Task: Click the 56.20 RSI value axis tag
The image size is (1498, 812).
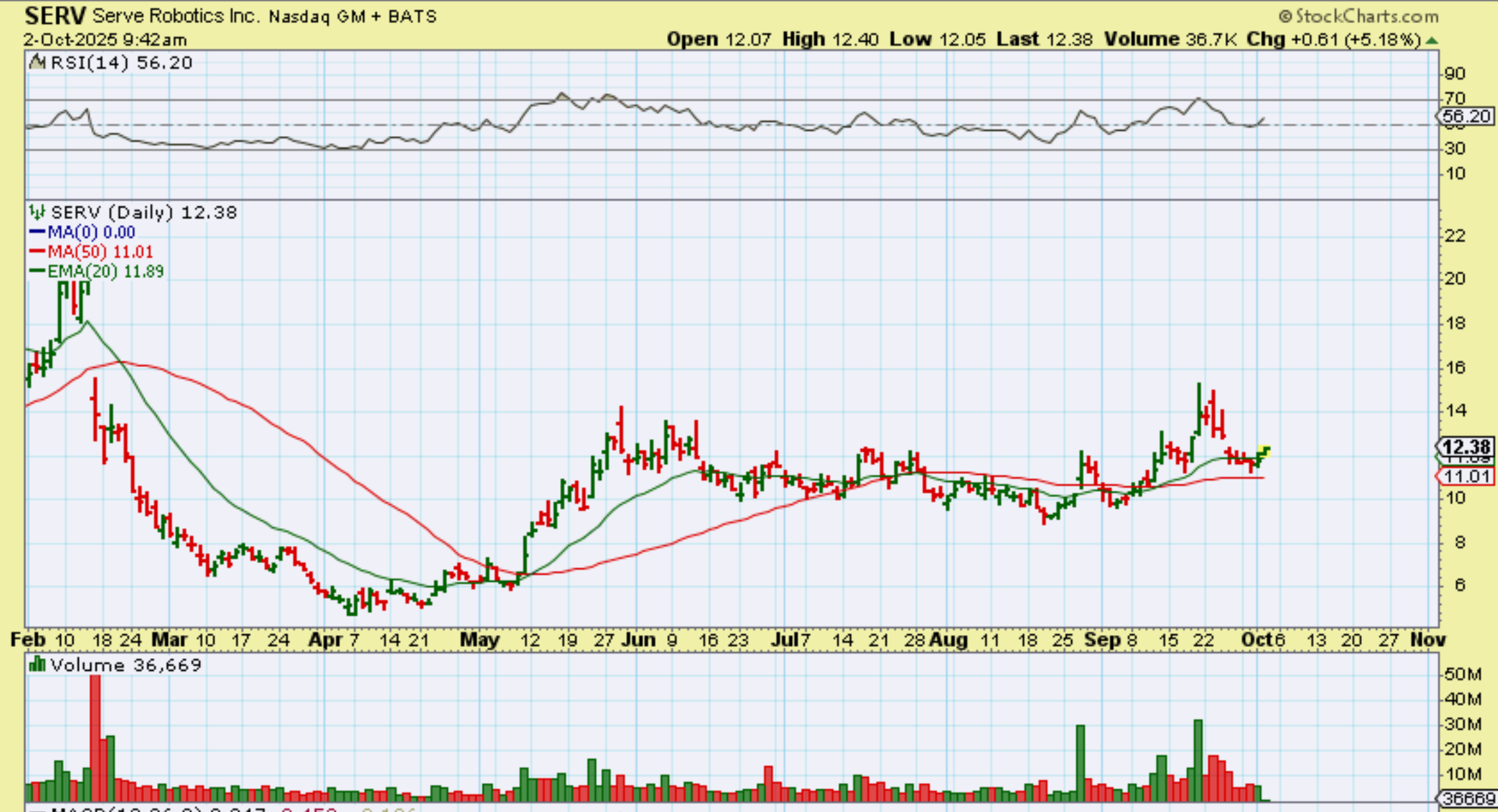Action: tap(1465, 116)
